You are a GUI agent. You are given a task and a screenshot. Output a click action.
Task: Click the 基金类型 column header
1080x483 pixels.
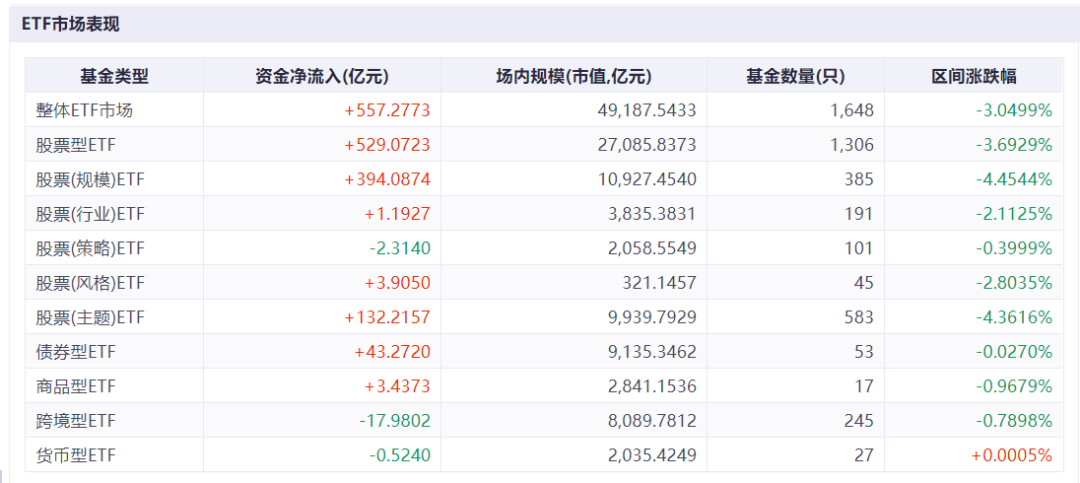[114, 76]
